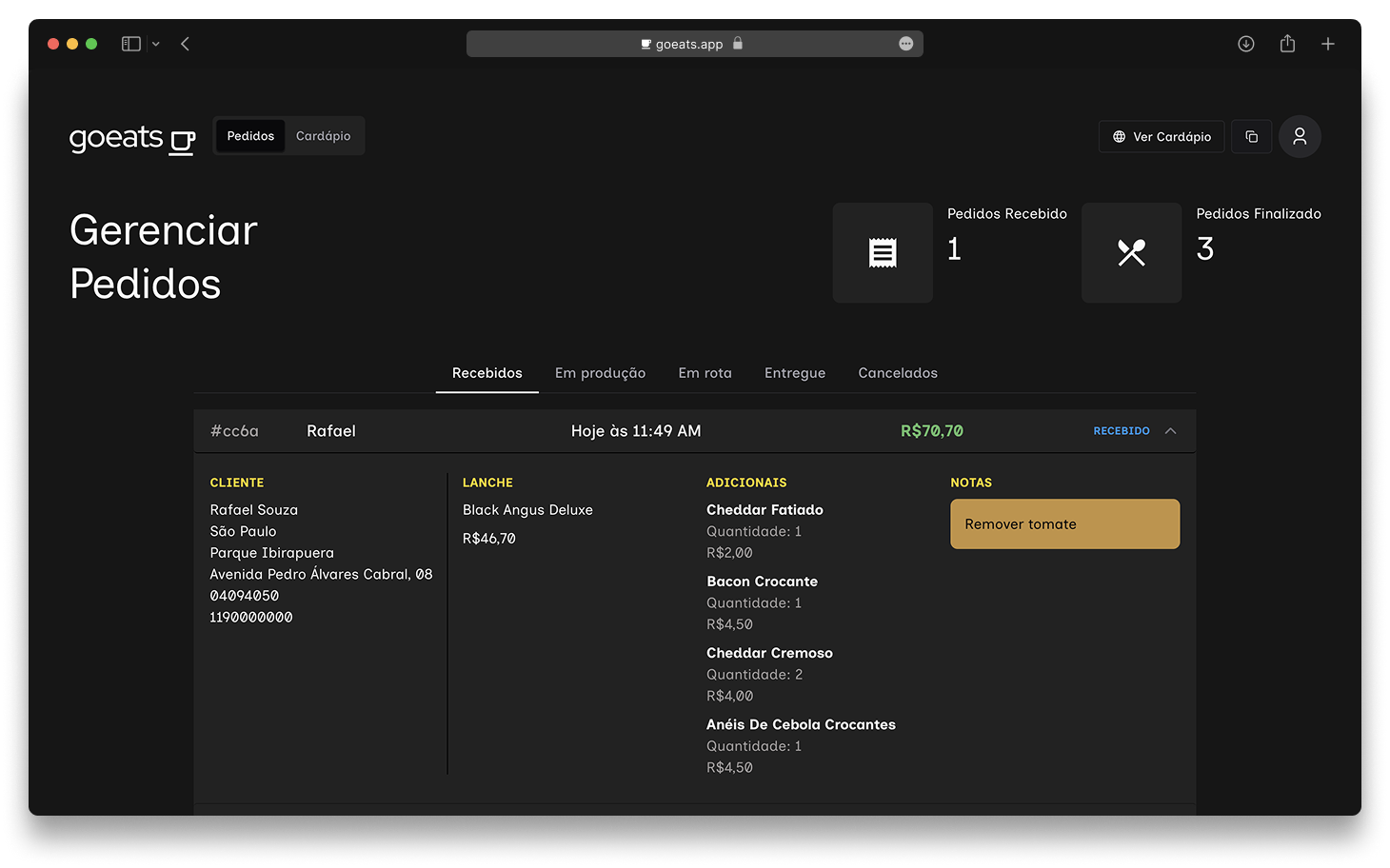
Task: Click the copy link icon button
Action: click(1252, 136)
